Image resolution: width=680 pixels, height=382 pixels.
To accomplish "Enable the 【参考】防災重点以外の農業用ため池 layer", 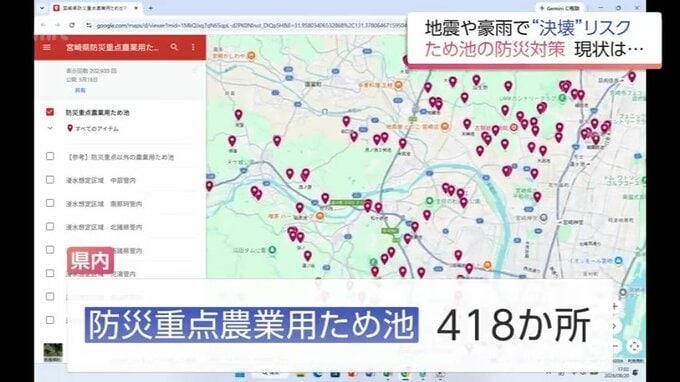I will click(50, 156).
